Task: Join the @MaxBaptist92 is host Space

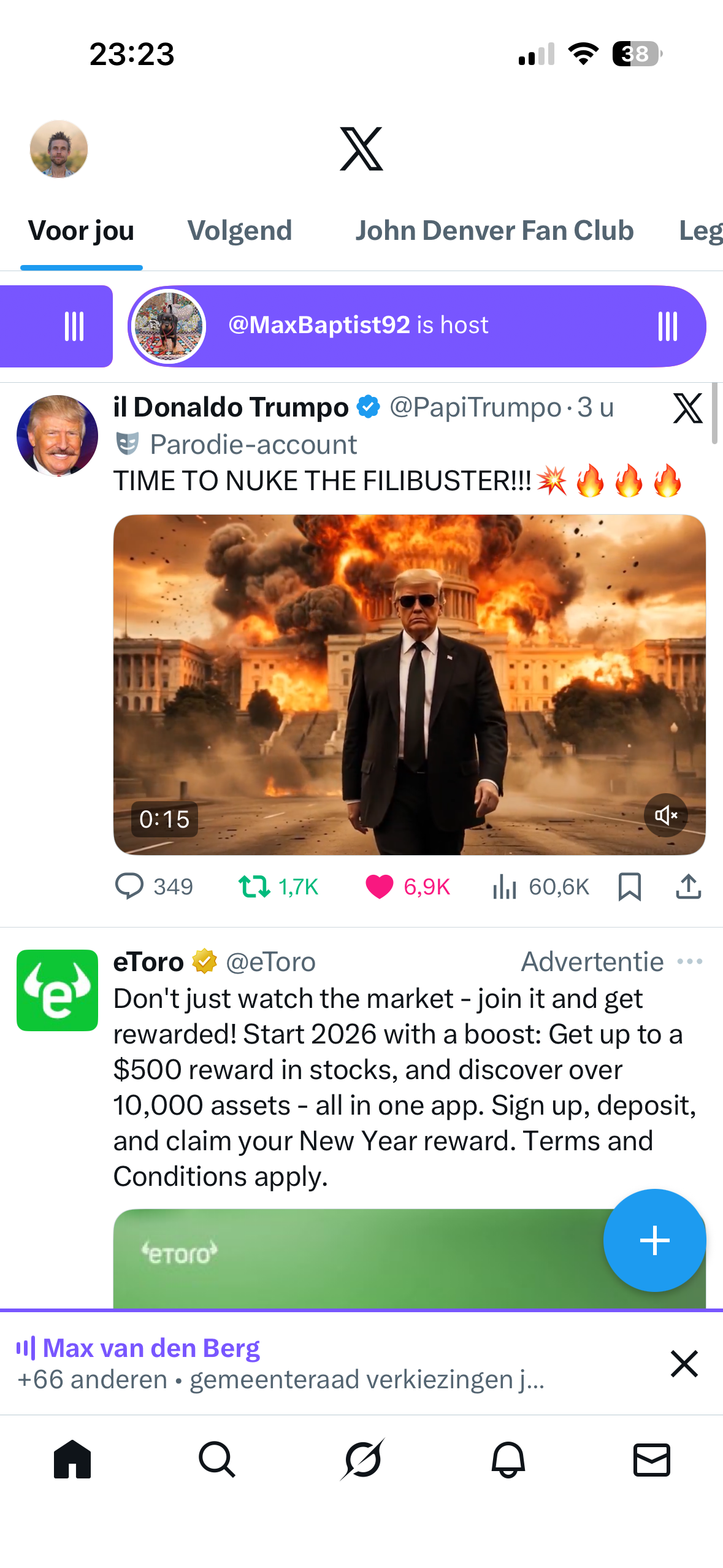Action: pos(417,326)
